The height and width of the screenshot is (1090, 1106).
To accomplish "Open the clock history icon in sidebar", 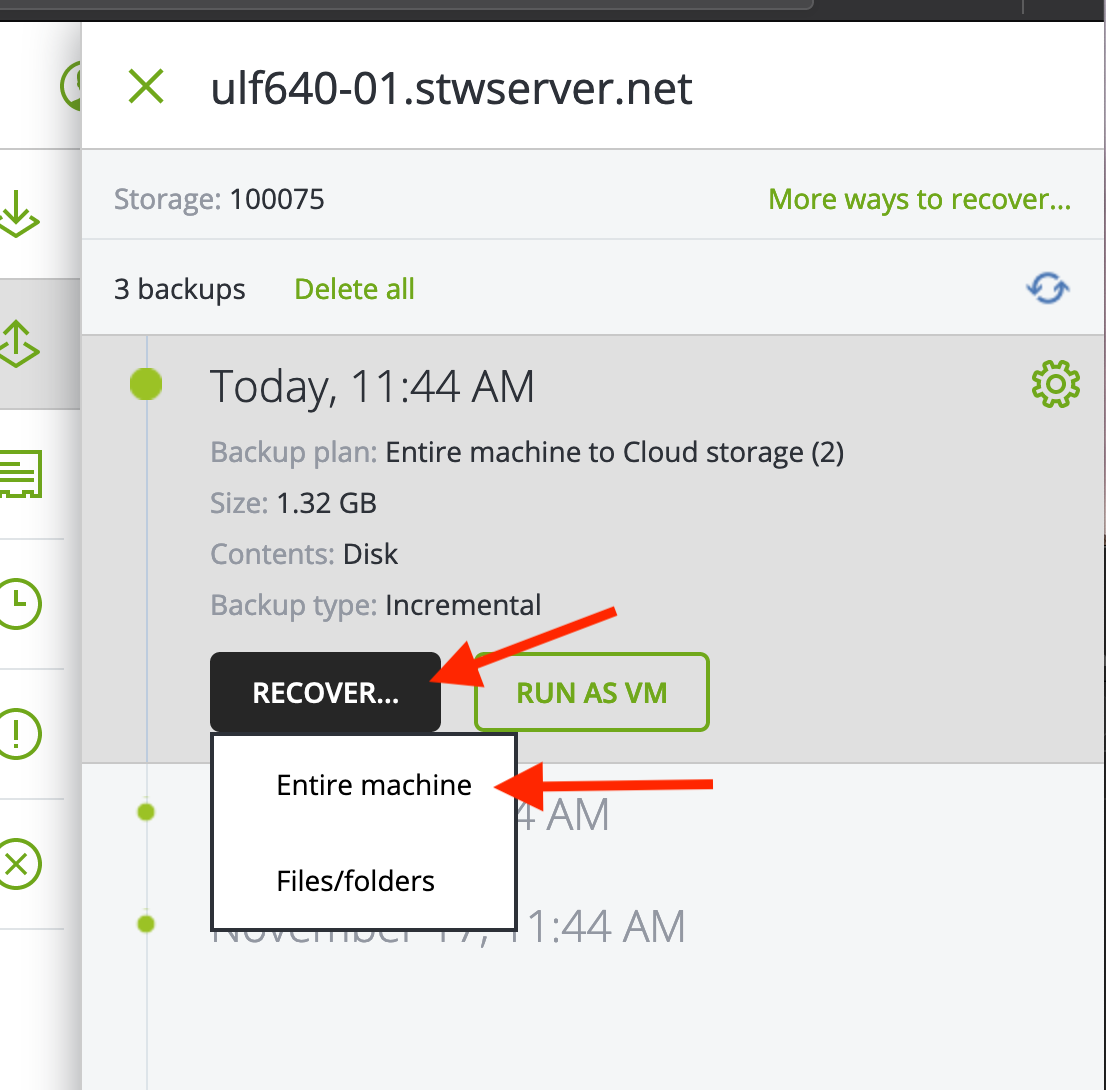I will click(18, 604).
